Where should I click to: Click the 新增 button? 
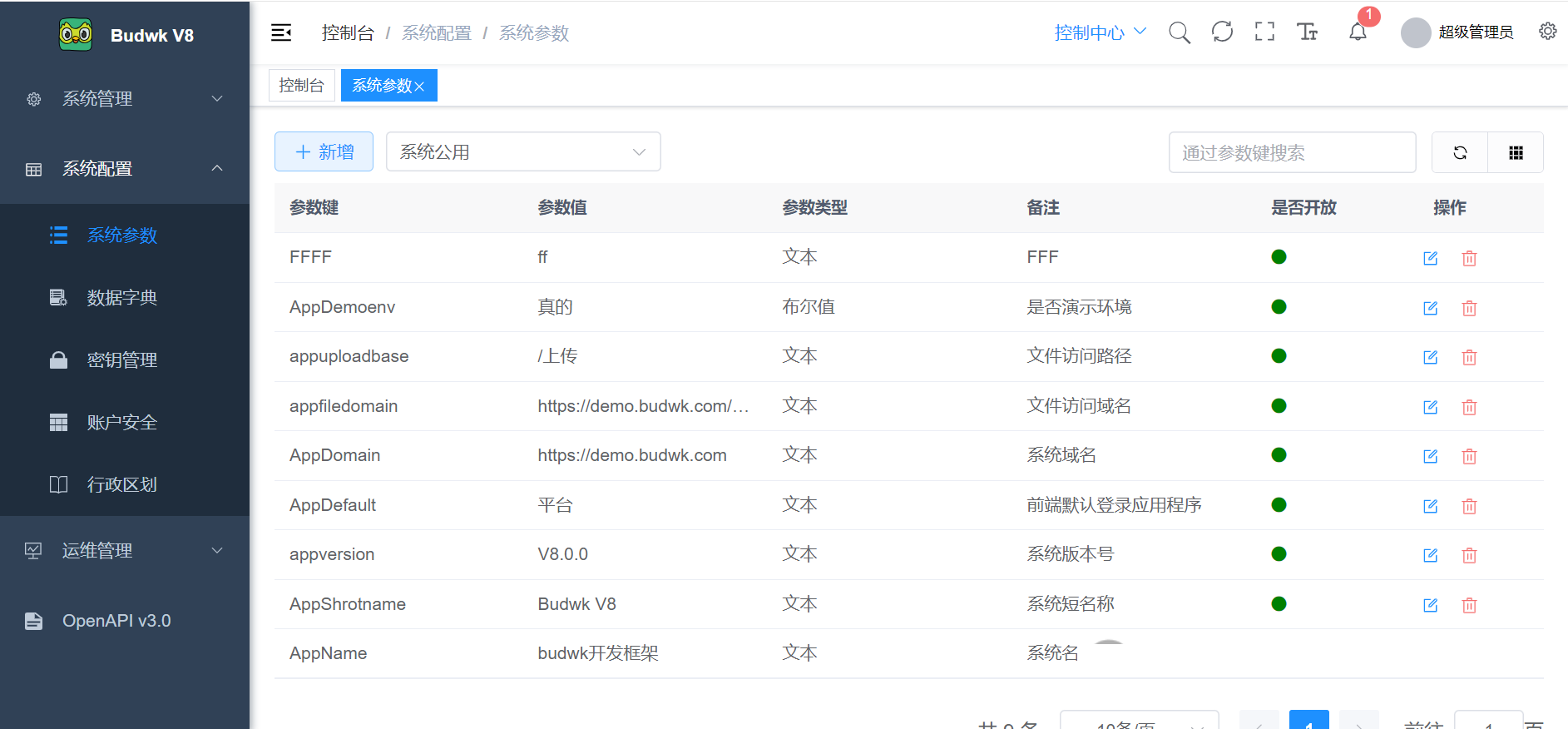point(324,152)
